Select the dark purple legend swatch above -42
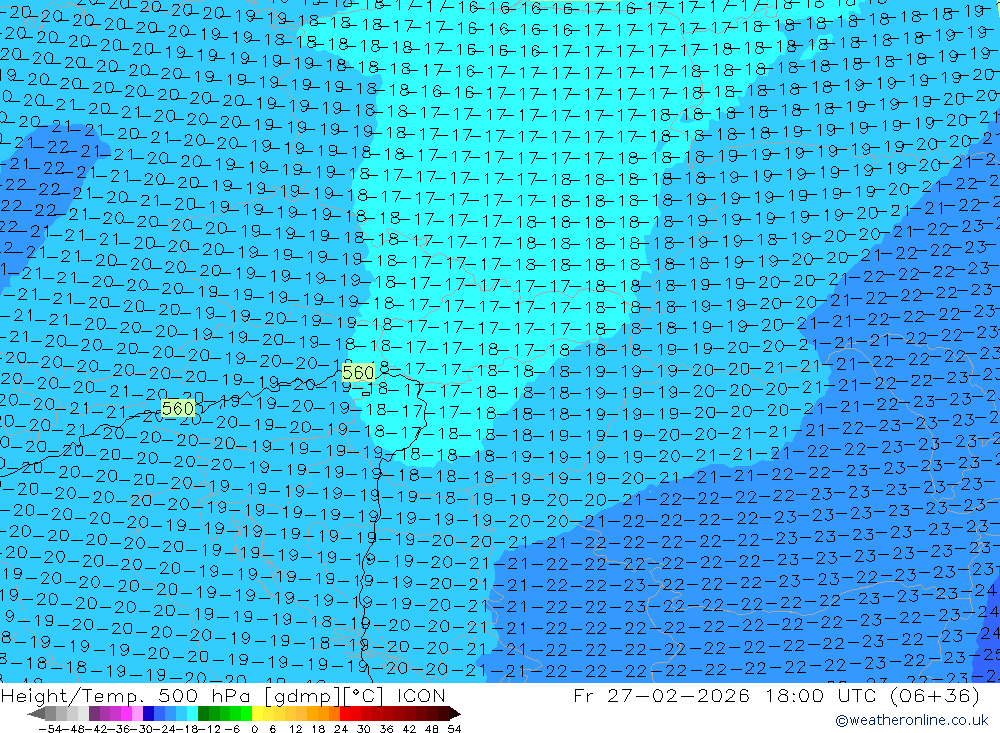The height and width of the screenshot is (733, 1000). (x=94, y=714)
